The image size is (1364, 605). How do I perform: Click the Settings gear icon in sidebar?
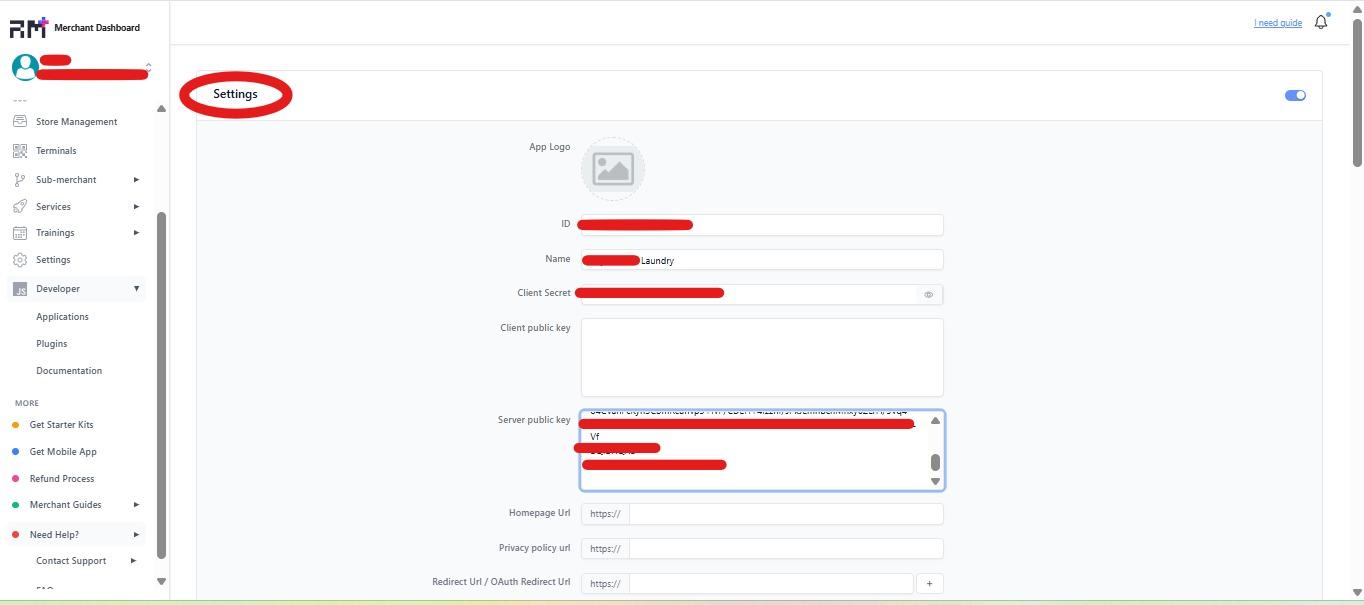point(19,259)
